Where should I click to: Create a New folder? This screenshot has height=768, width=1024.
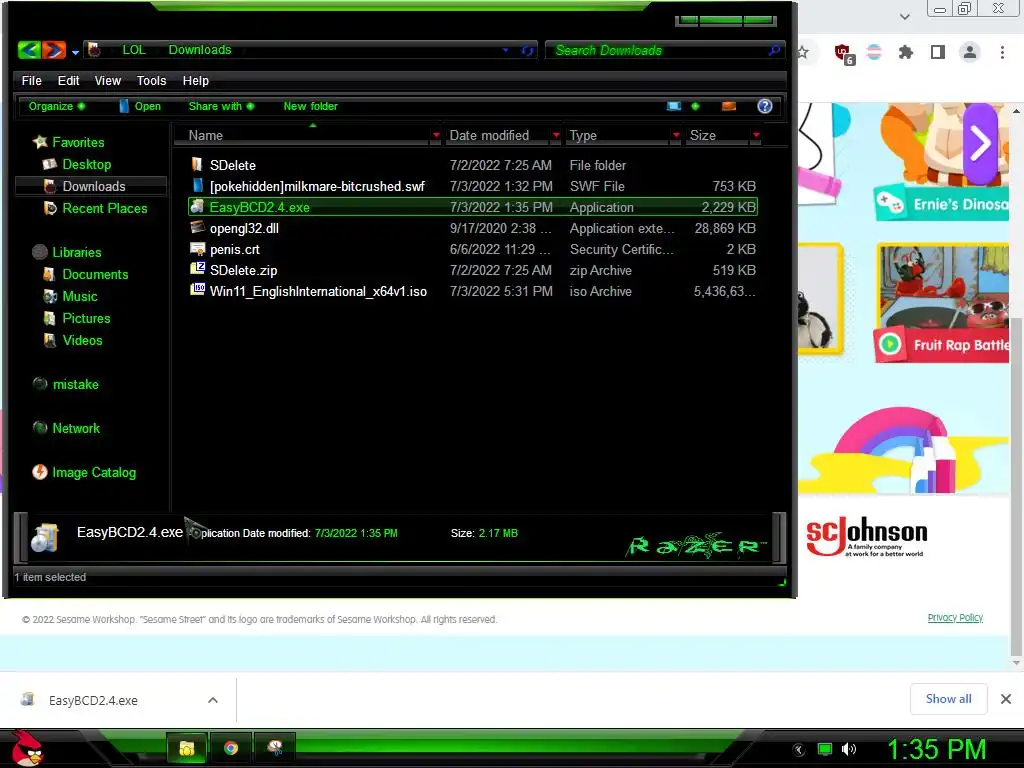310,106
